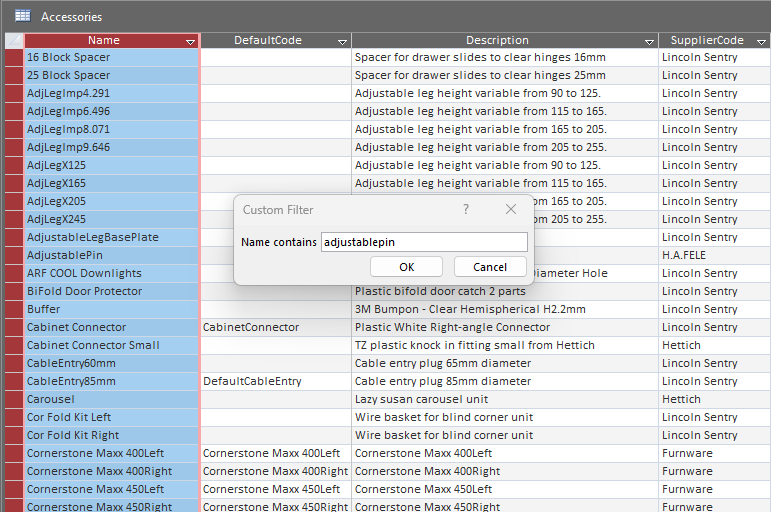Click the AdjLegX245 cell
The image size is (771, 512).
111,219
